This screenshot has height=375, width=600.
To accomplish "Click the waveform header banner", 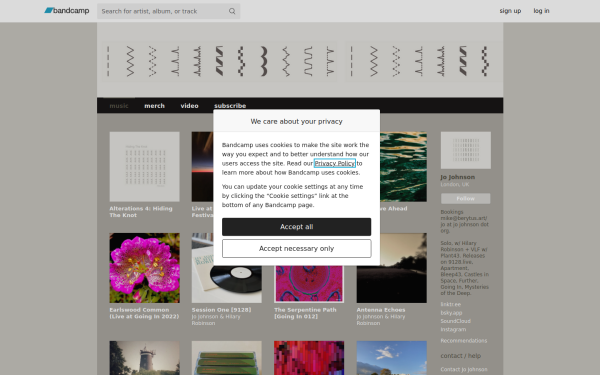I will 300,60.
